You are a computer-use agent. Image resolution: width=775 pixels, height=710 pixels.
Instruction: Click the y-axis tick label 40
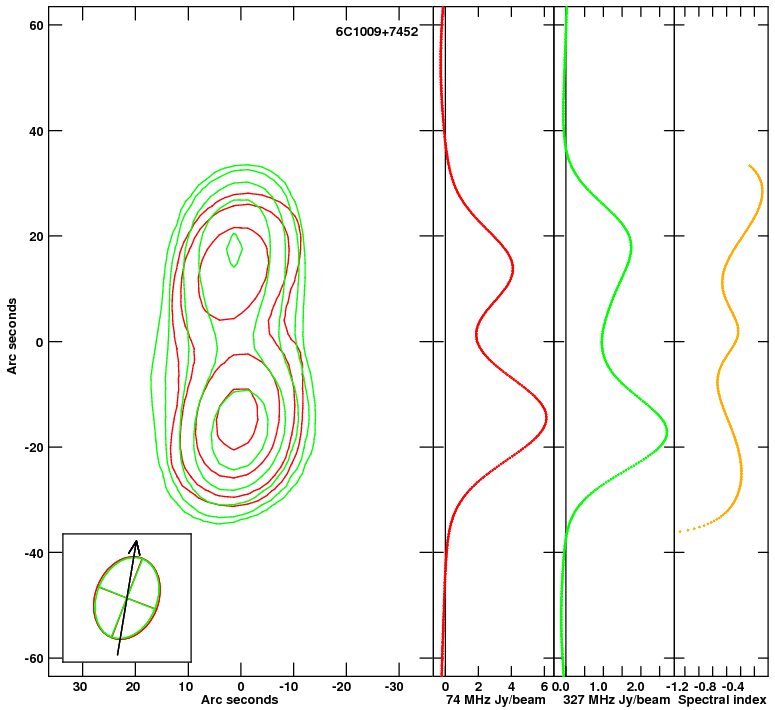pyautogui.click(x=37, y=131)
